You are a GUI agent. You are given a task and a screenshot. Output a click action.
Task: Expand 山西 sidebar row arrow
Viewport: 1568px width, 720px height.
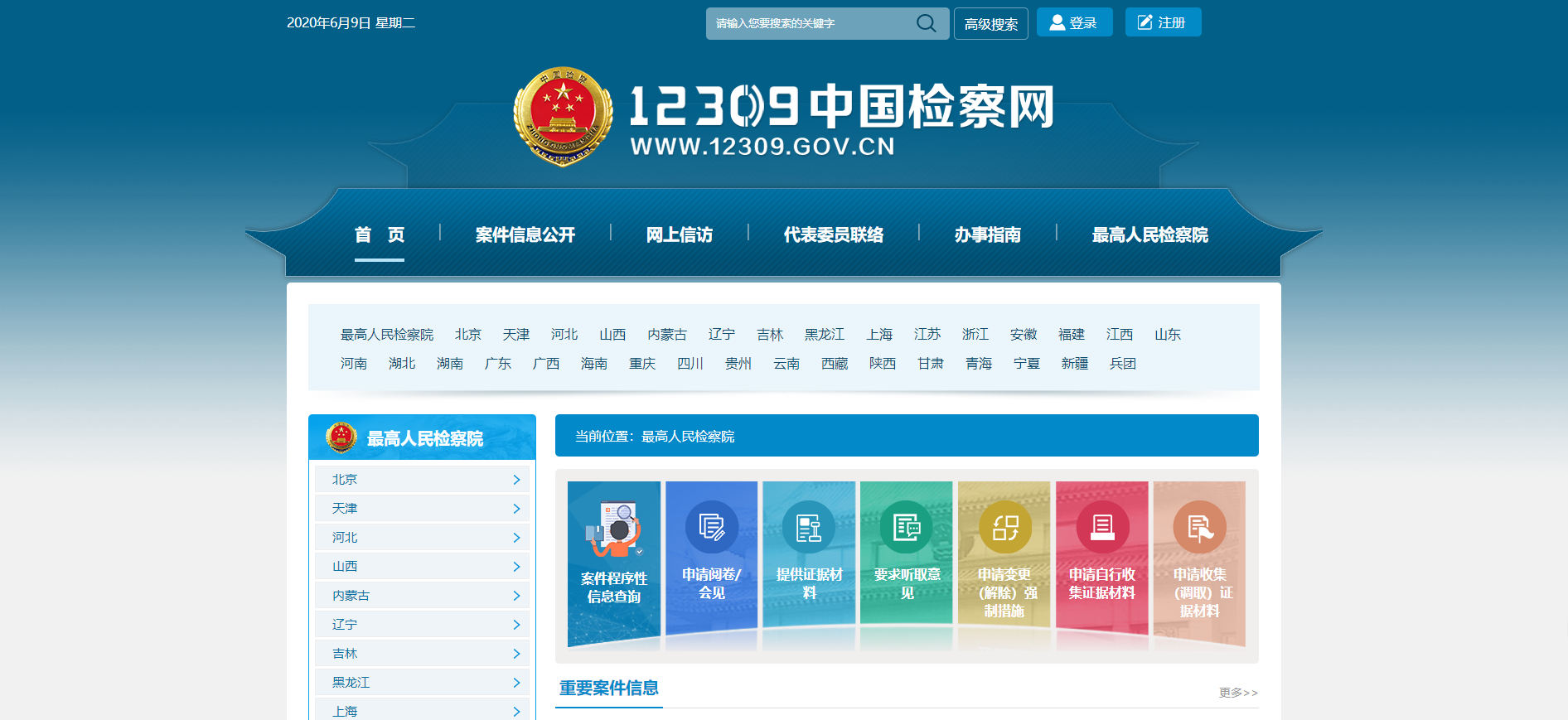(x=516, y=567)
